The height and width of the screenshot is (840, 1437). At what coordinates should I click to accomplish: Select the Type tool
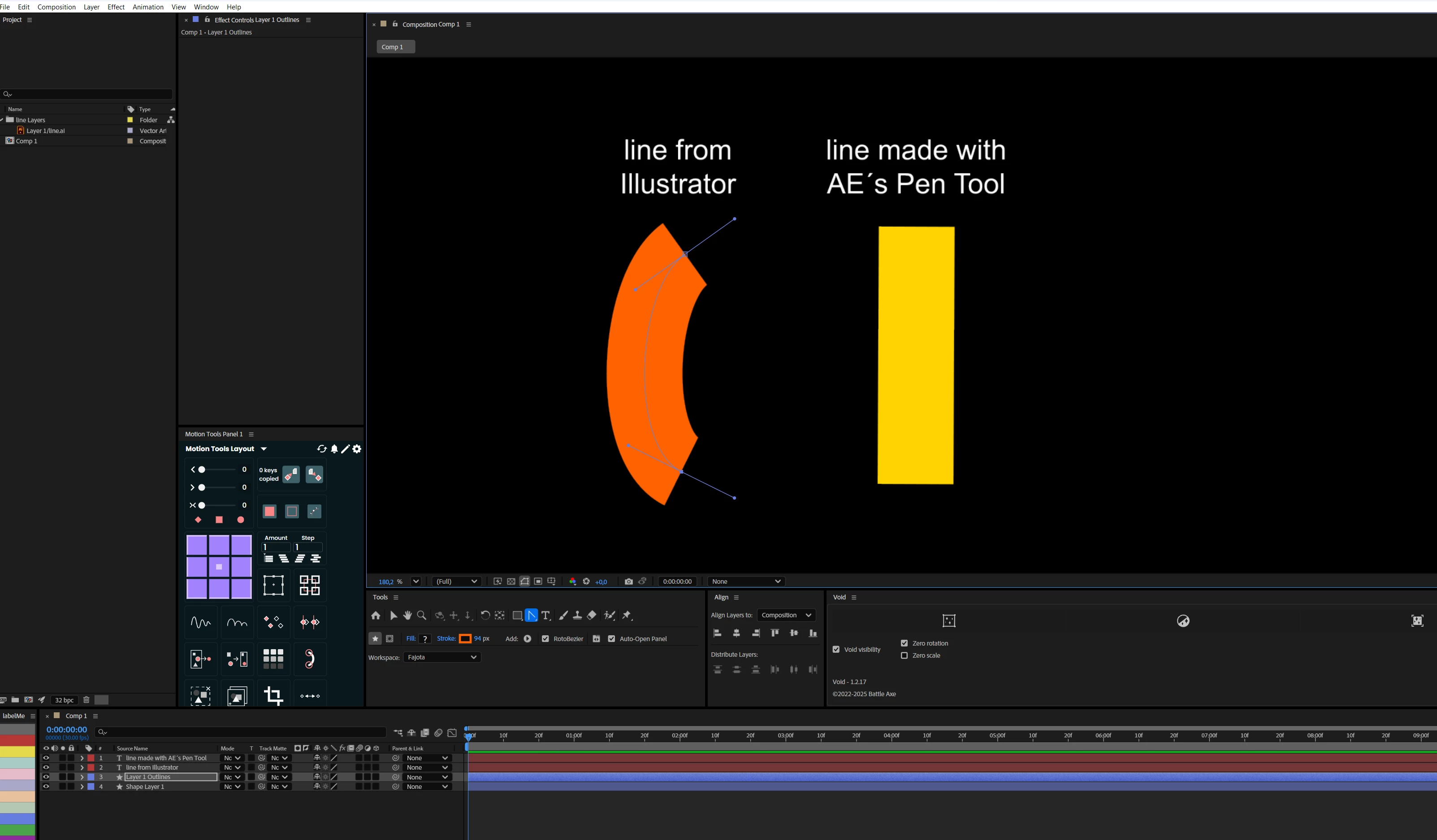click(546, 615)
